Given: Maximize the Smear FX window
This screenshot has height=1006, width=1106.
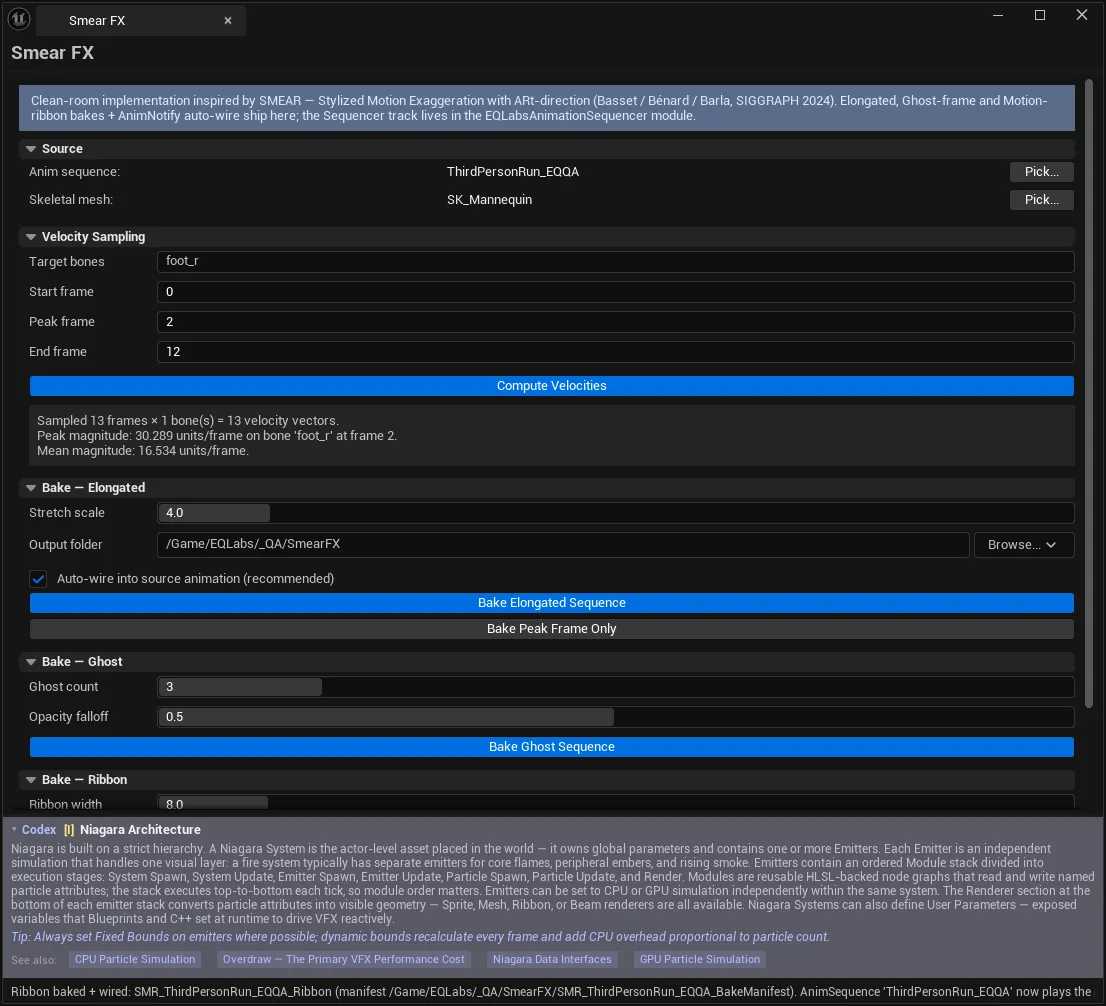Looking at the screenshot, I should (1040, 16).
